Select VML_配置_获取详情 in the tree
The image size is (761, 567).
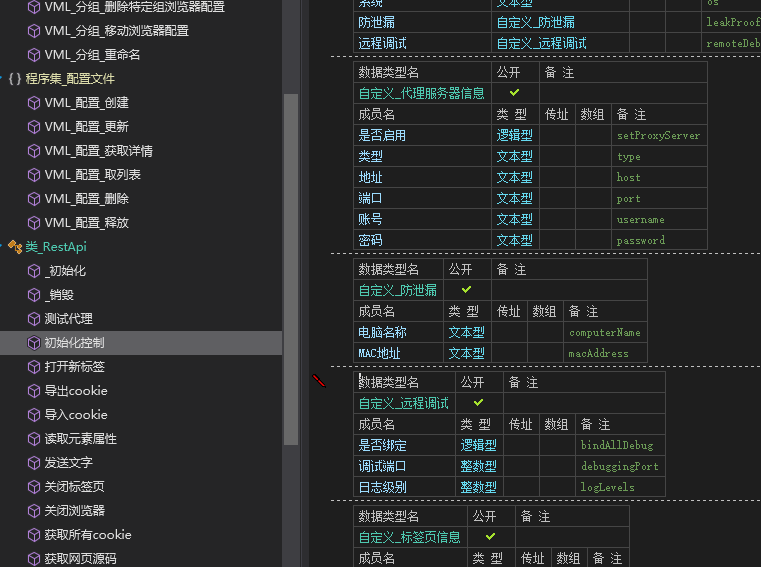tap(99, 151)
